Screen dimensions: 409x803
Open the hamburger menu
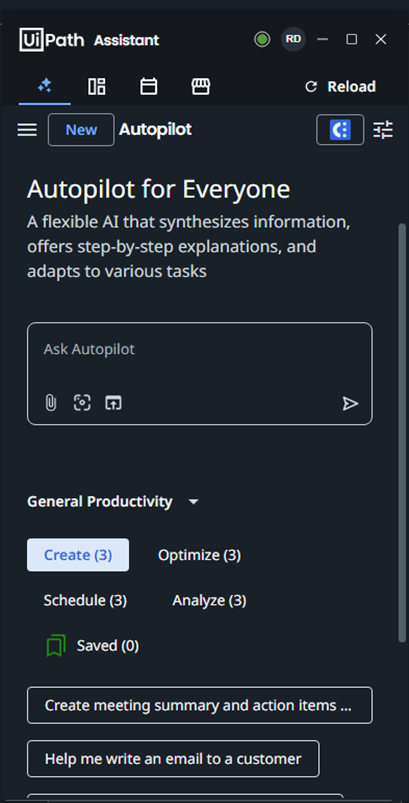pyautogui.click(x=27, y=130)
